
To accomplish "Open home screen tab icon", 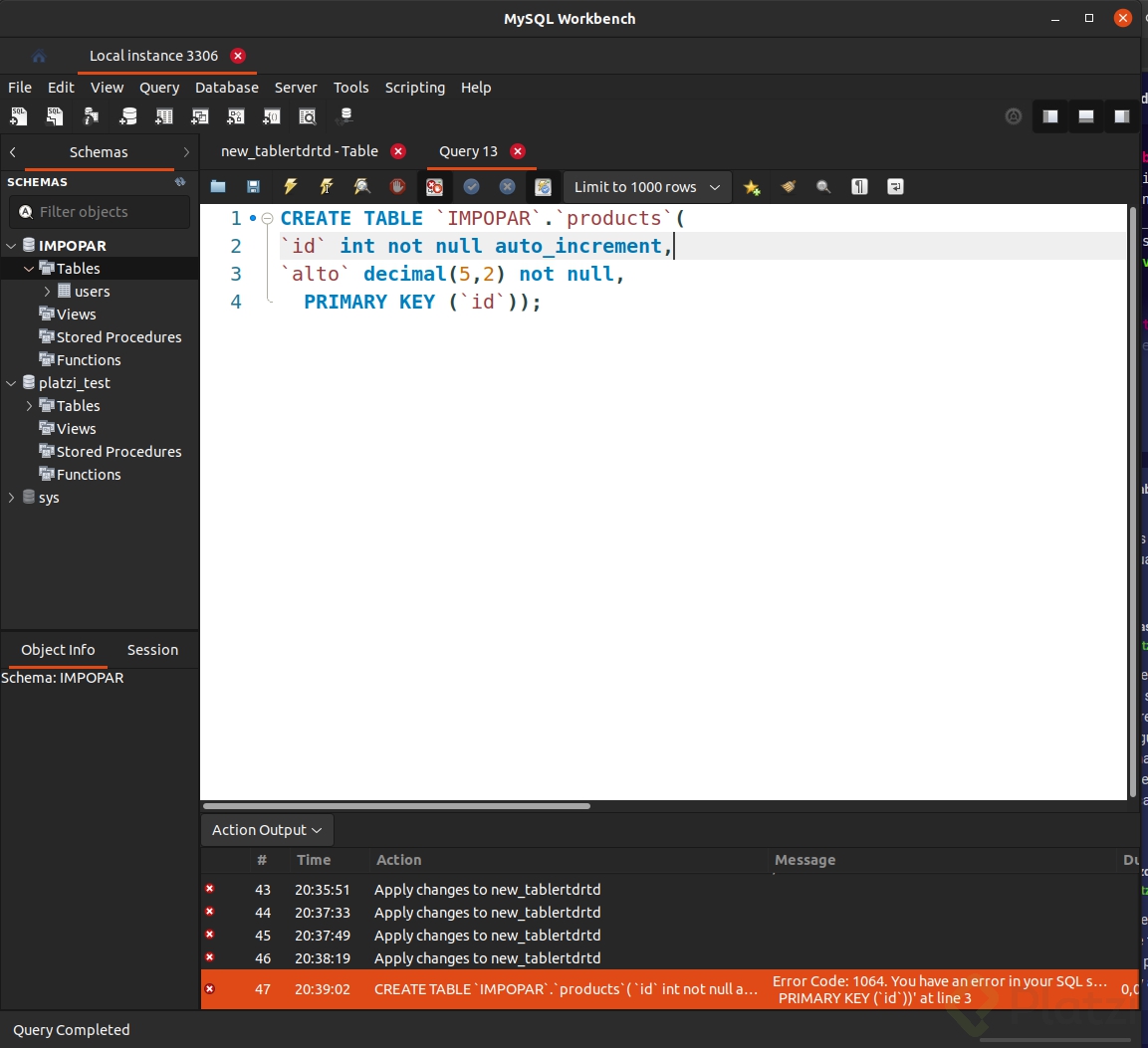I will pyautogui.click(x=39, y=57).
